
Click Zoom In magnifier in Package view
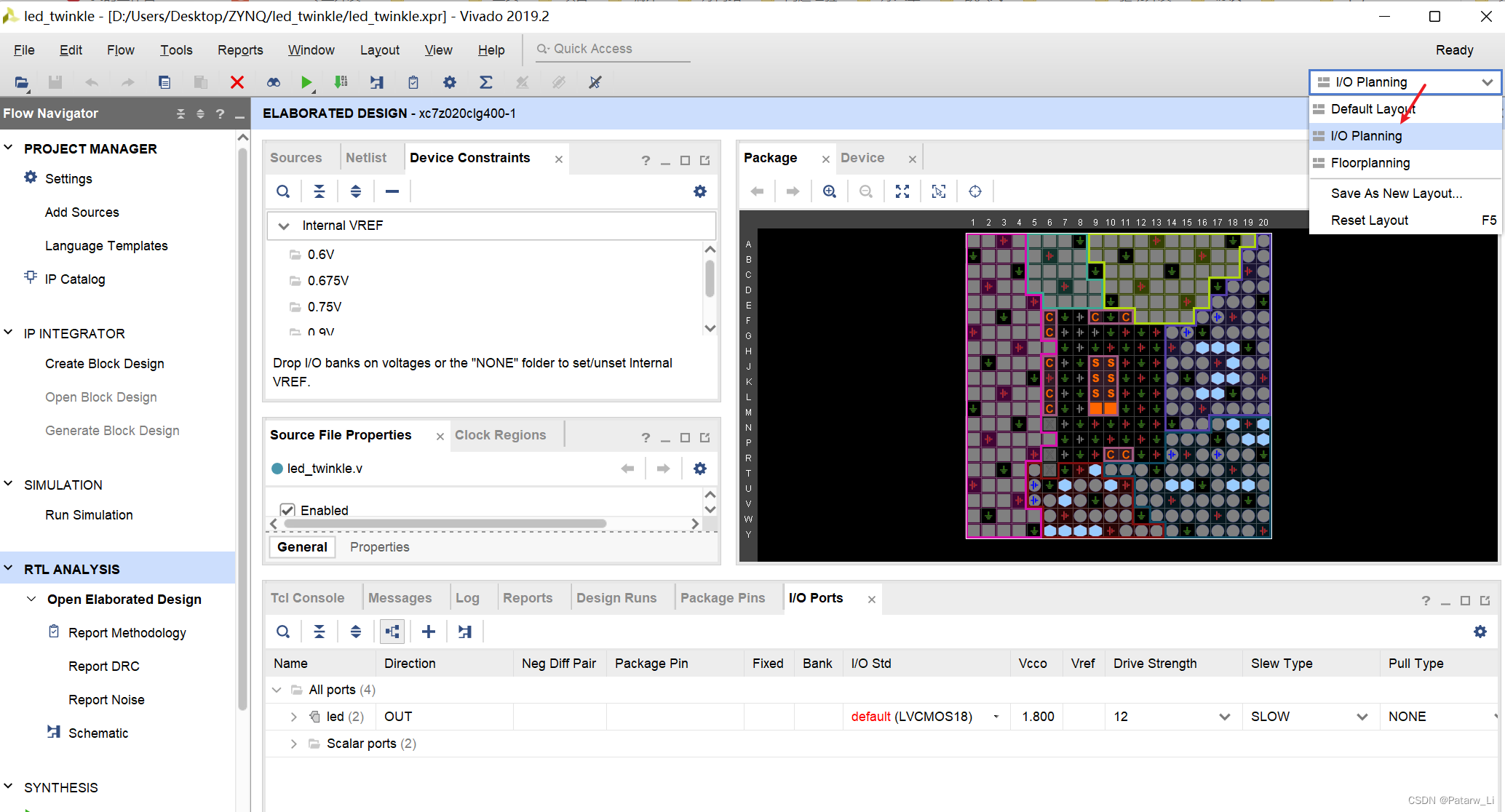(829, 191)
